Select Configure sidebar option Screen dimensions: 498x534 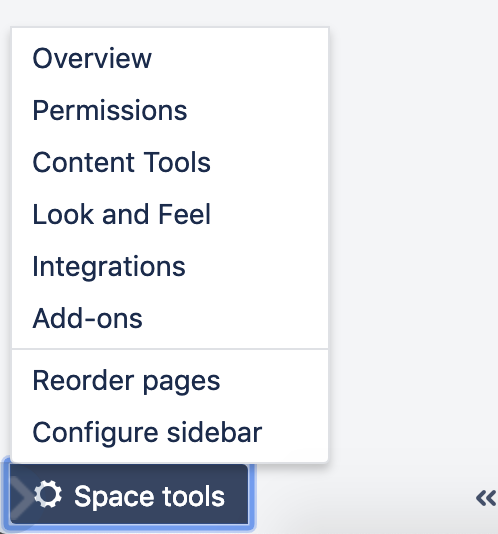click(170, 433)
